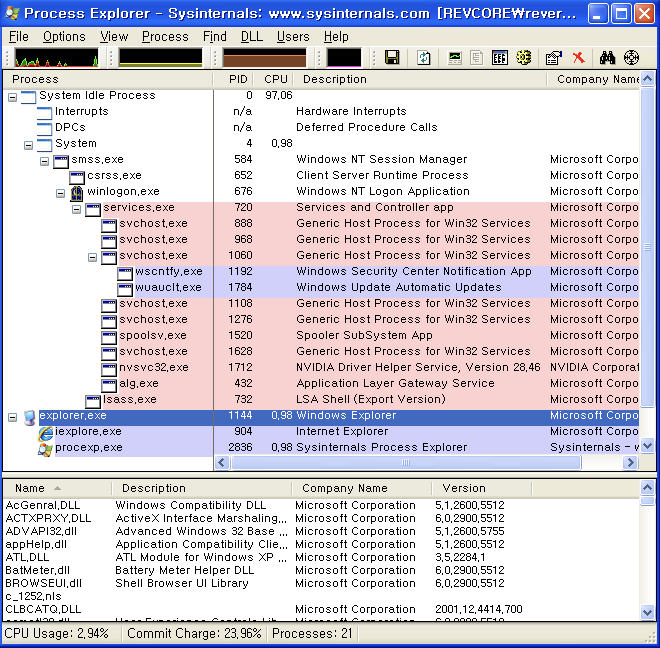Toggle the Show Lower Pane toolbar icon
This screenshot has height=648, width=660.
tap(500, 57)
